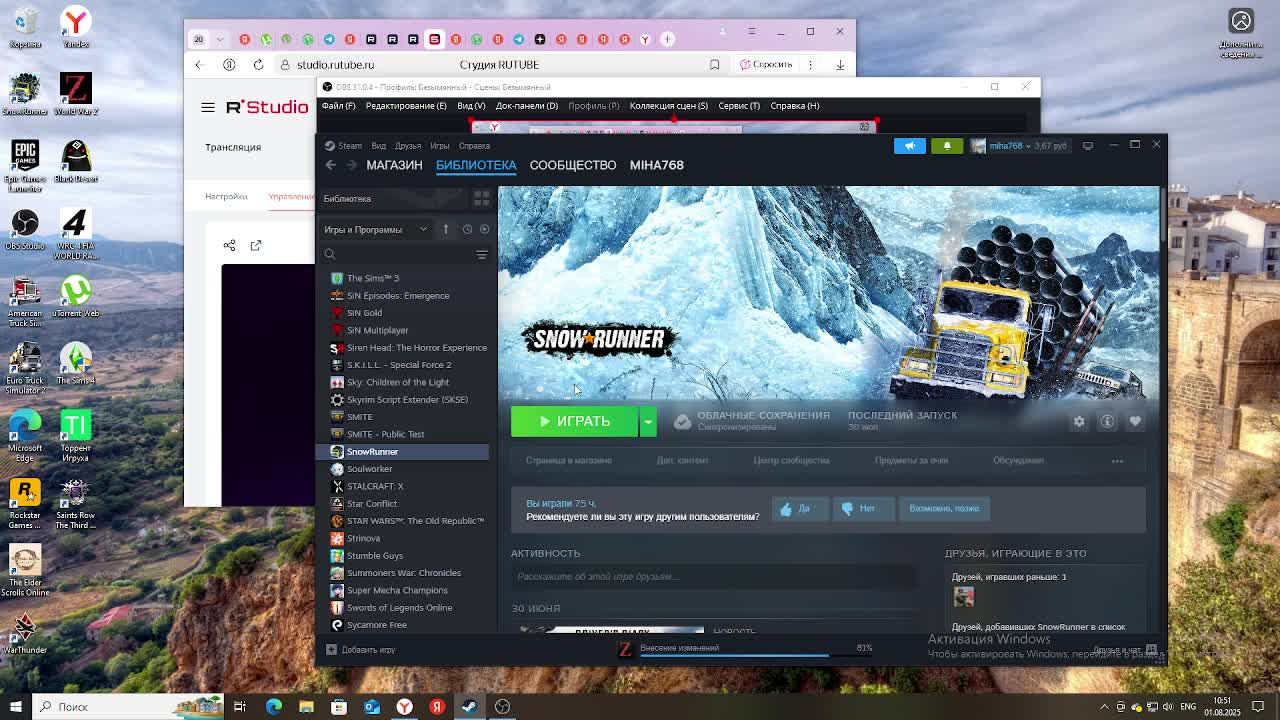Image resolution: width=1280 pixels, height=720 pixels.
Task: Open Справка menu in Steam
Action: click(474, 146)
